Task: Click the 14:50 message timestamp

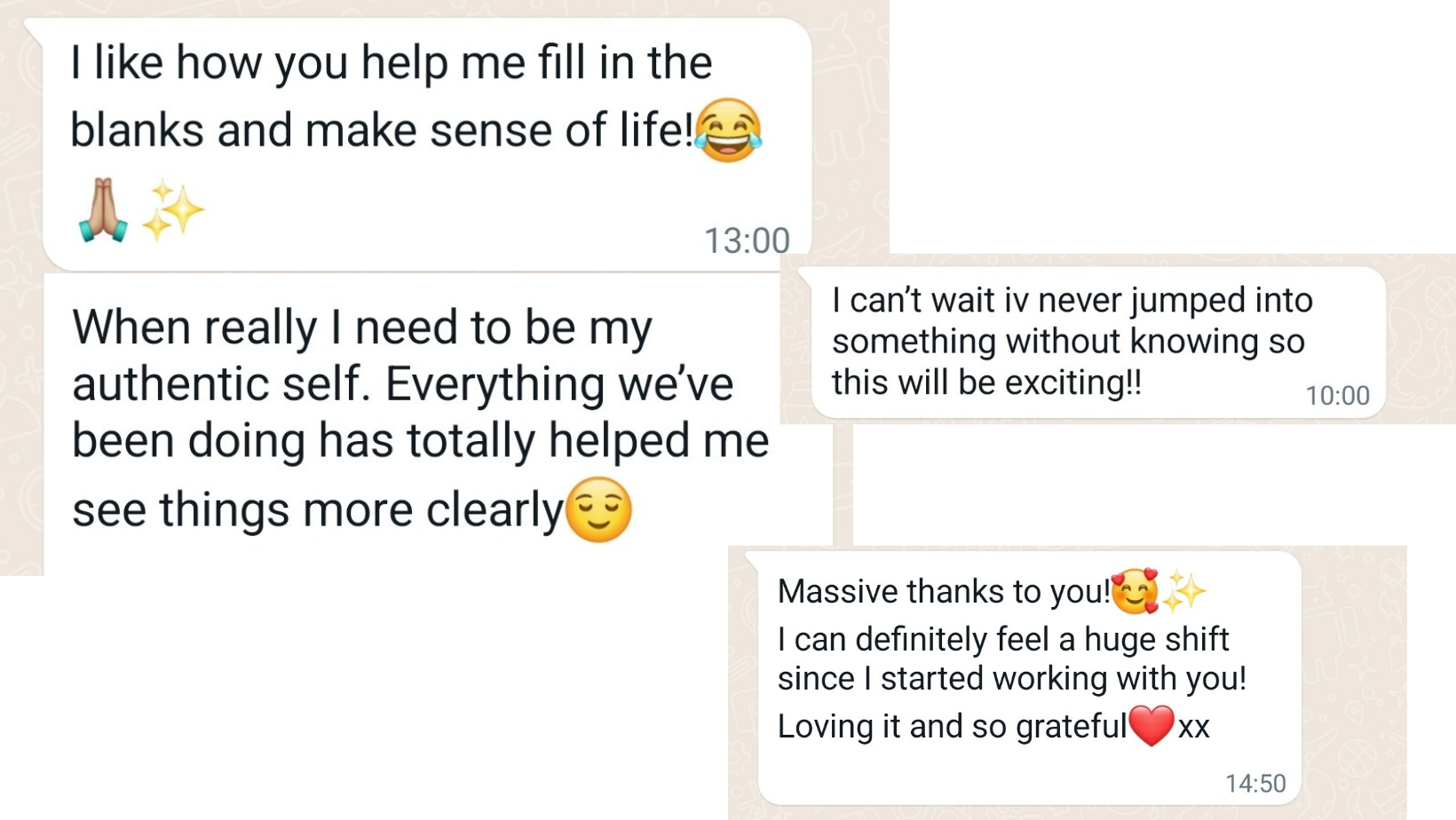Action: coord(1255,783)
